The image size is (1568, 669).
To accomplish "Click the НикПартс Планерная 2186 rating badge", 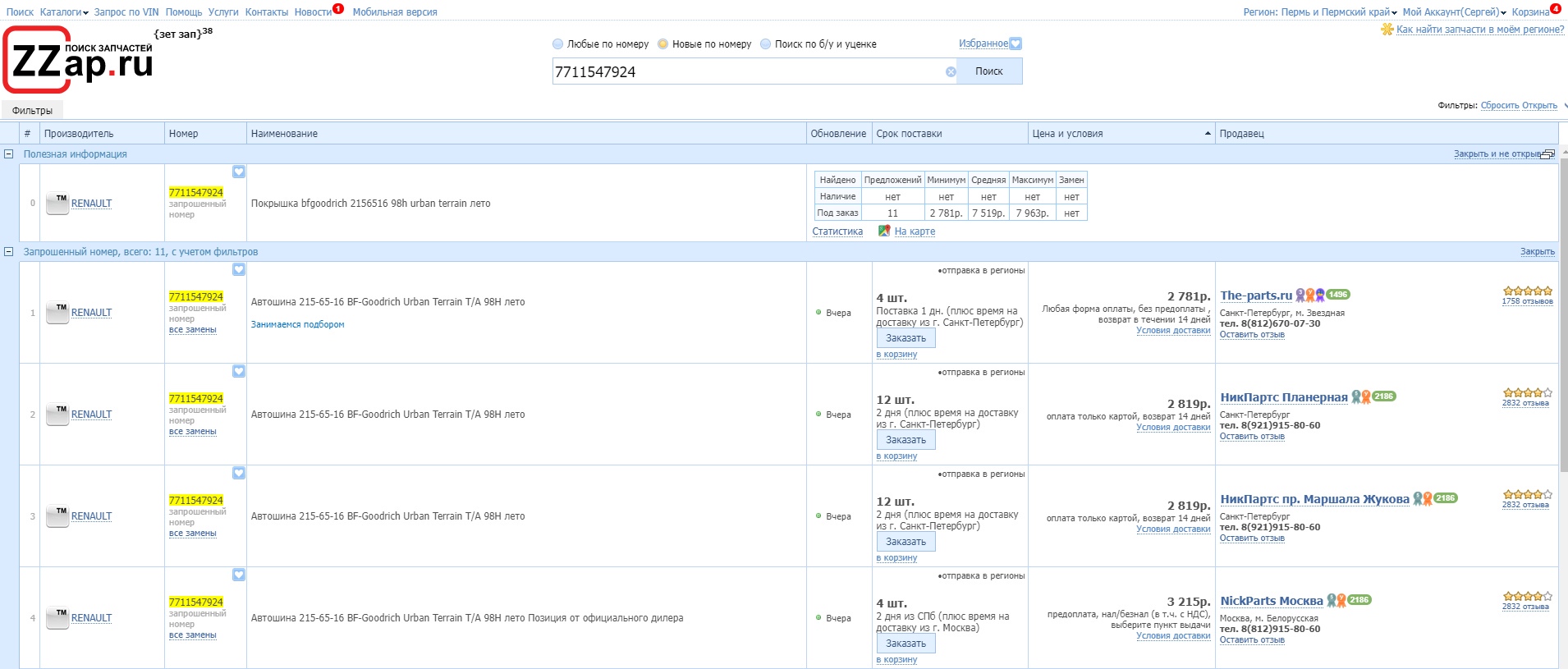I will pos(1384,396).
